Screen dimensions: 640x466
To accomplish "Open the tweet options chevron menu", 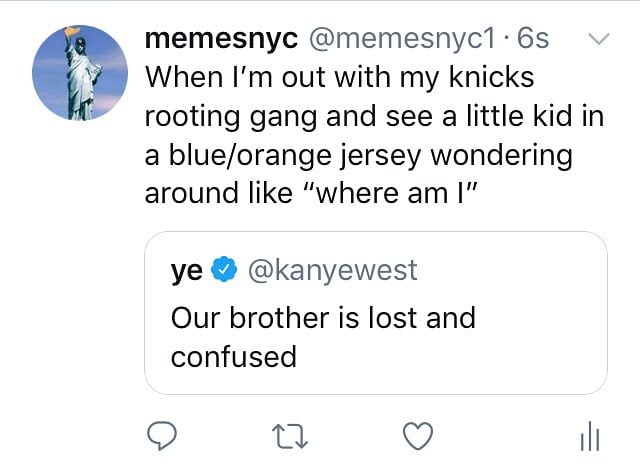I will [x=599, y=40].
